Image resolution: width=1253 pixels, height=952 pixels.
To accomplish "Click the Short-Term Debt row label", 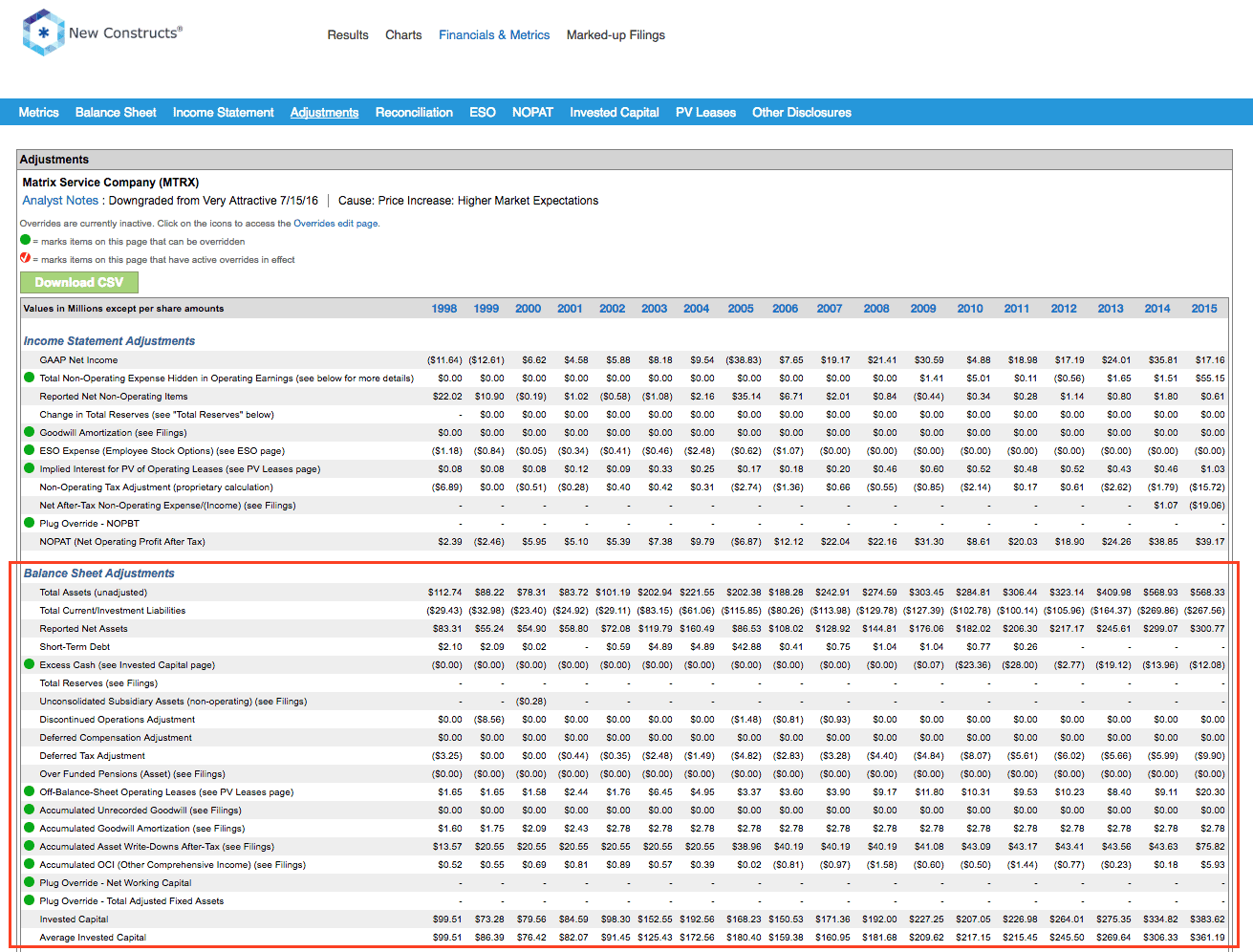I will (75, 647).
